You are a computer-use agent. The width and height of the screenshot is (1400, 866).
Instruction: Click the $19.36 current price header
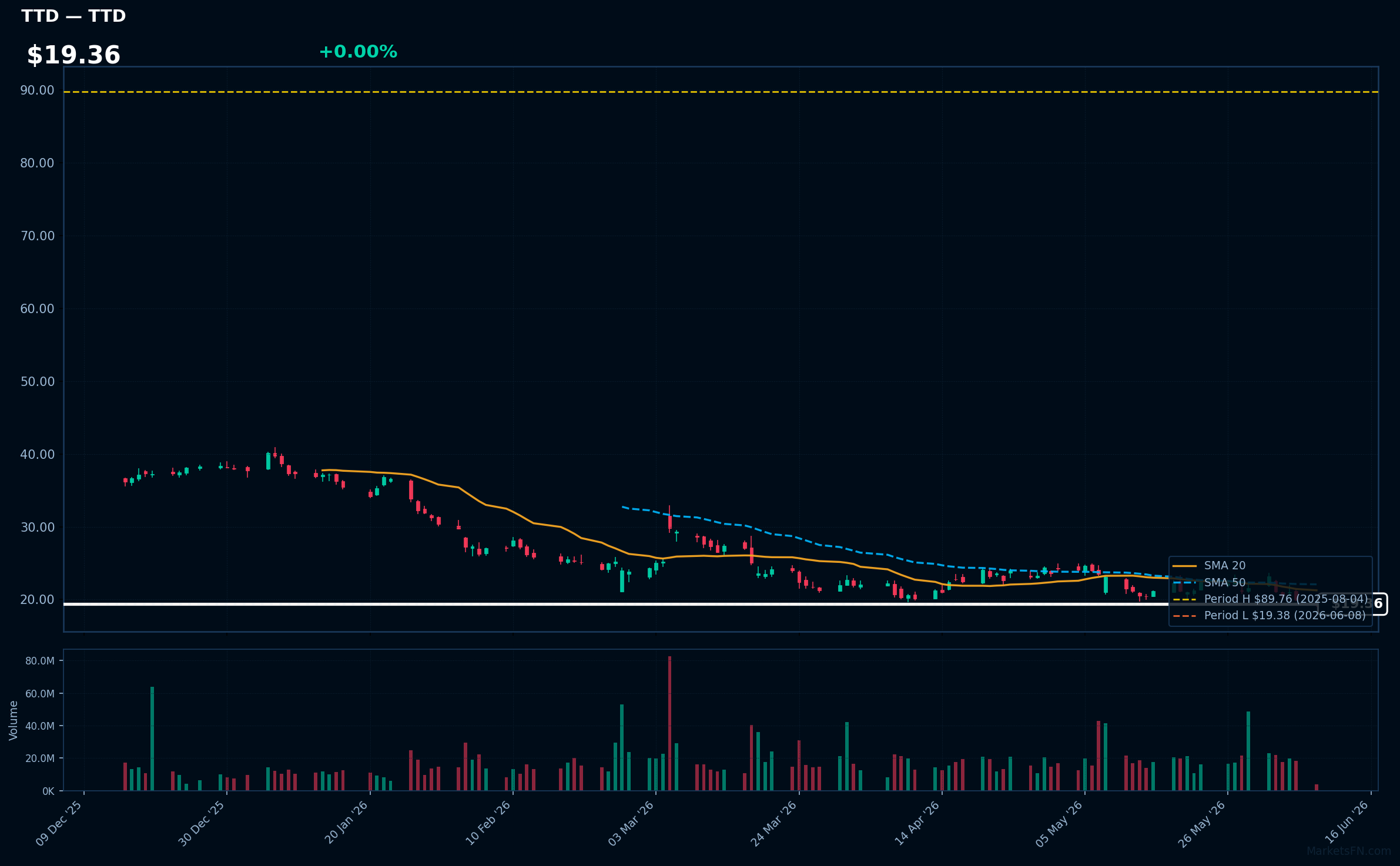coord(73,55)
